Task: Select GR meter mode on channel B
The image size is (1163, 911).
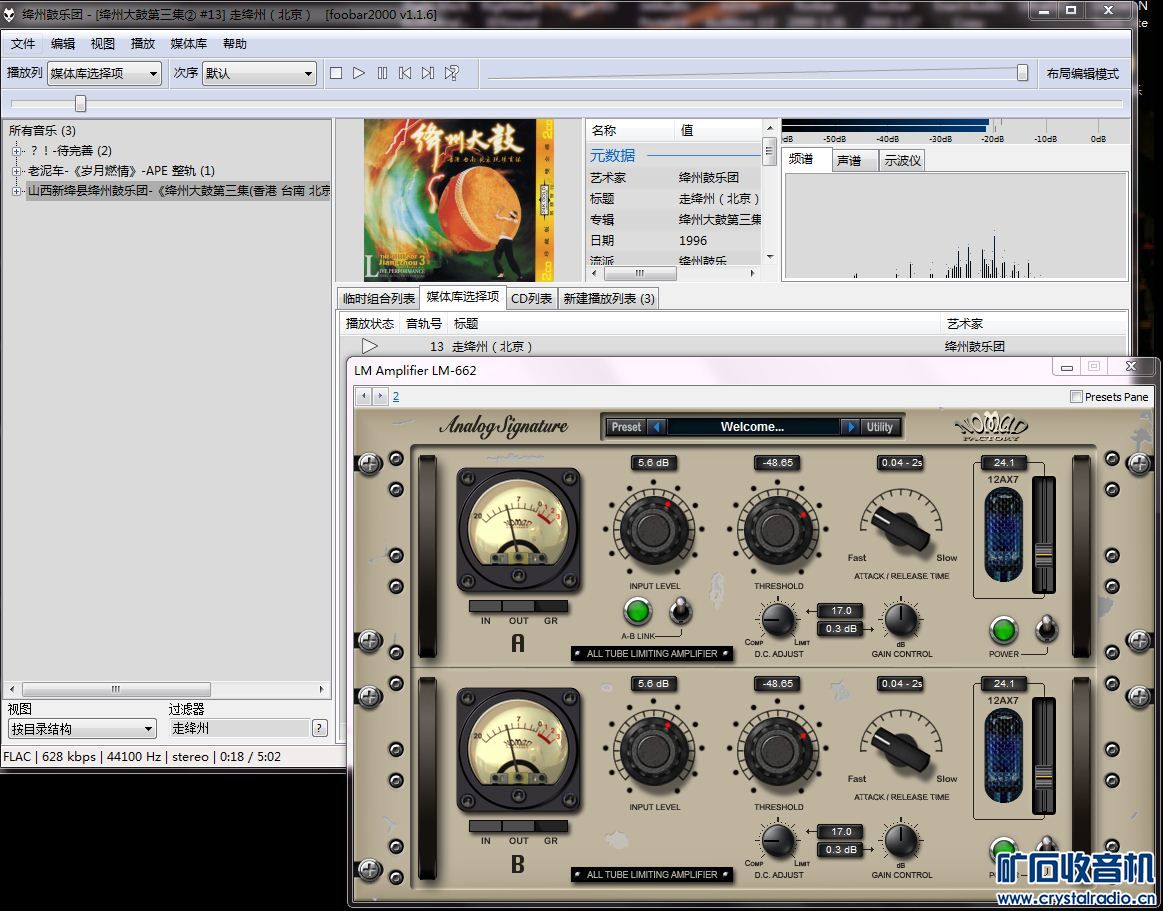Action: pyautogui.click(x=551, y=826)
